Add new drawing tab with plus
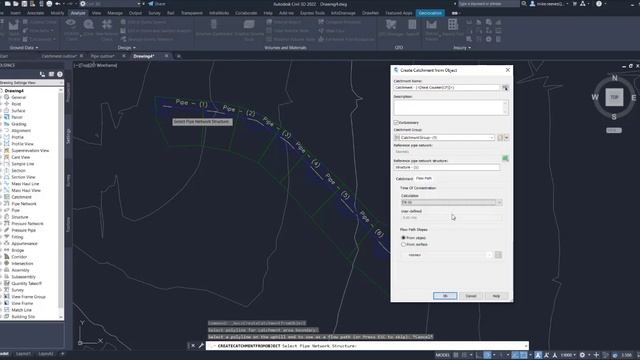This screenshot has height=360, width=640. coord(178,56)
